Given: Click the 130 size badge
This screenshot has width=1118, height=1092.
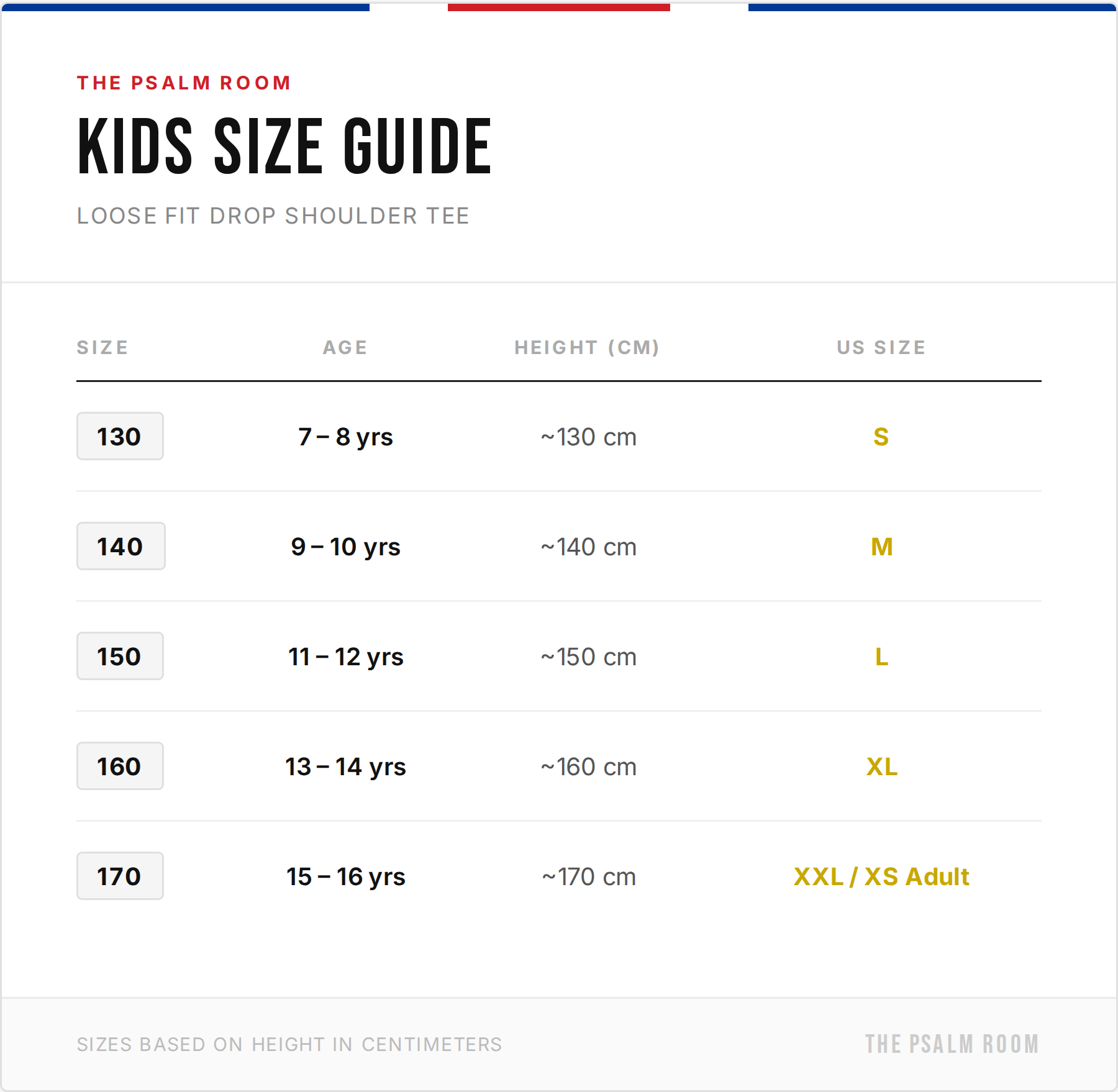Looking at the screenshot, I should [x=120, y=436].
